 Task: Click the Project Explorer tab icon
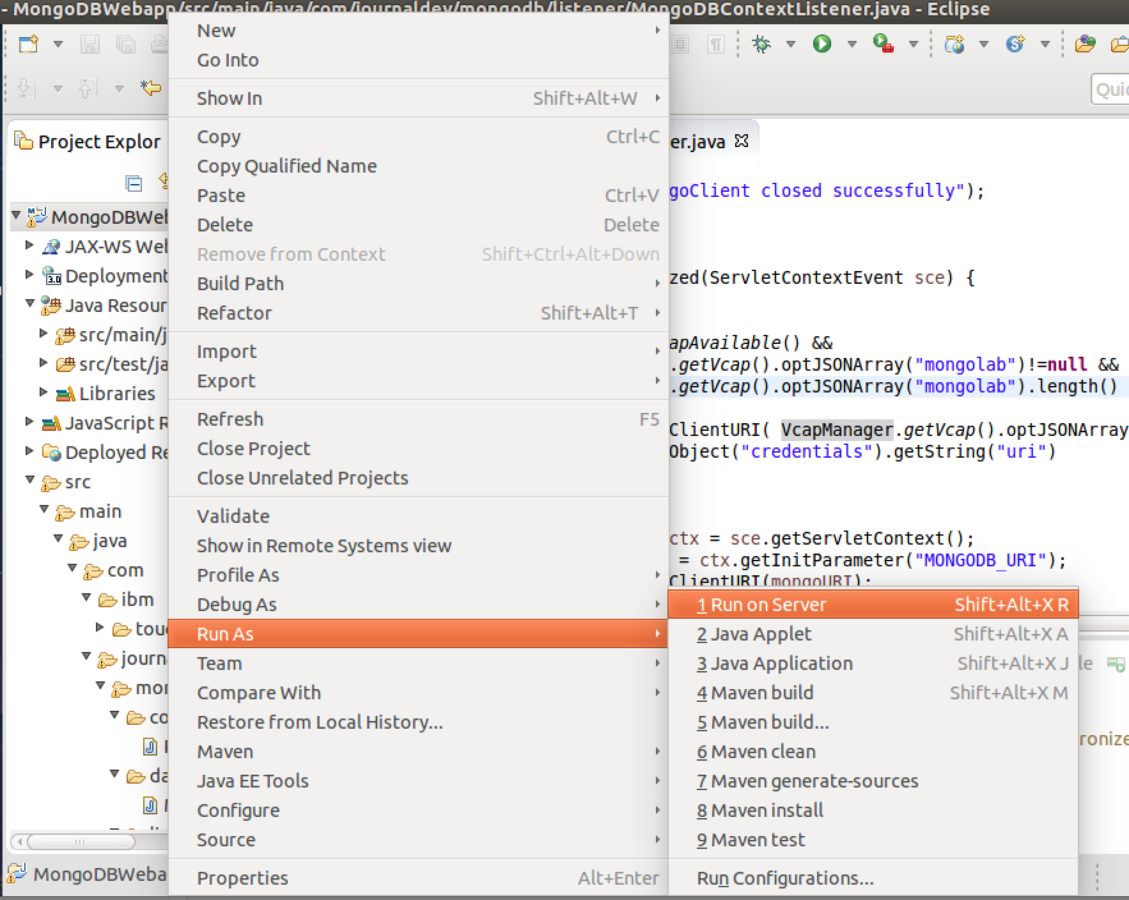(x=24, y=140)
